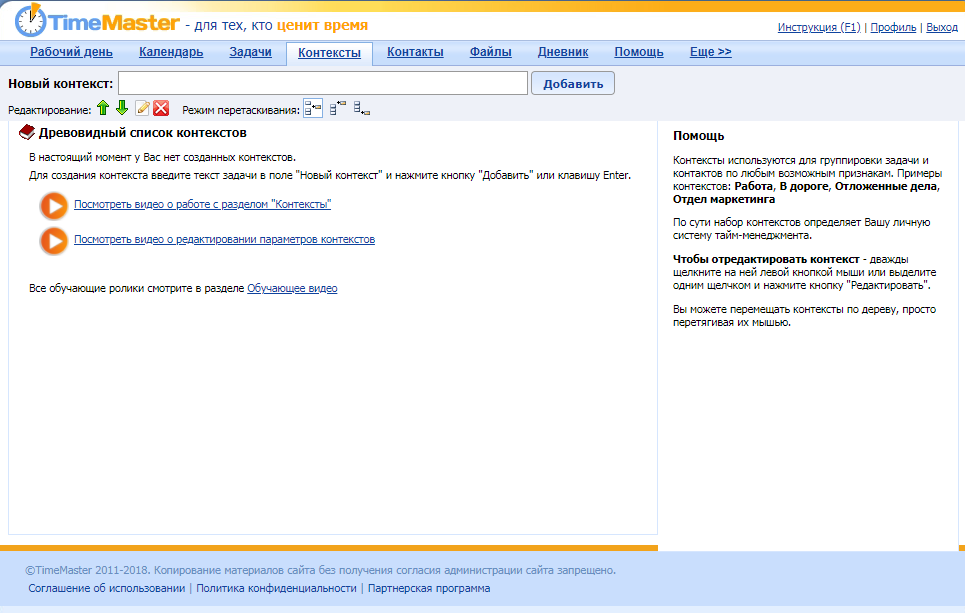Image resolution: width=965 pixels, height=613 pixels.
Task: Open link "Посмотреть видео о редактировании параметров контекстов"
Action: point(225,239)
